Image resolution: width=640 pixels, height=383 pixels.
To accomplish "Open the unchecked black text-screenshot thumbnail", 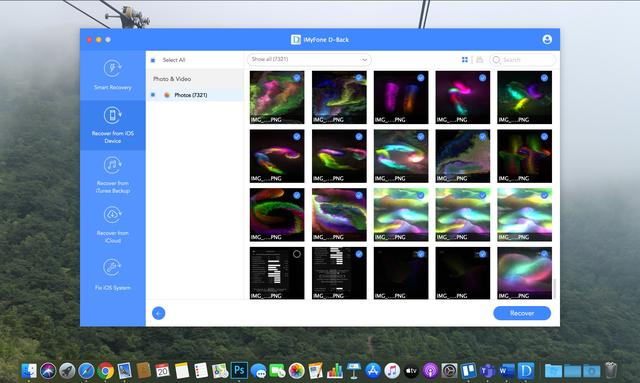I will (x=277, y=273).
